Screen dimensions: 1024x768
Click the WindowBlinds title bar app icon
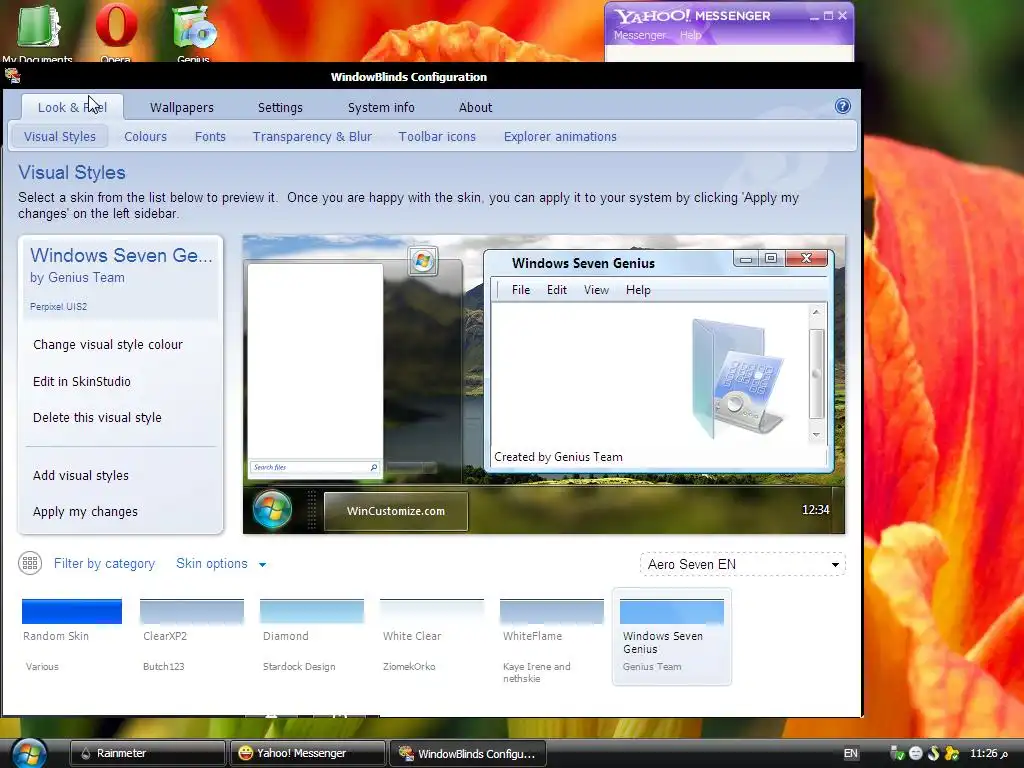coord(12,76)
